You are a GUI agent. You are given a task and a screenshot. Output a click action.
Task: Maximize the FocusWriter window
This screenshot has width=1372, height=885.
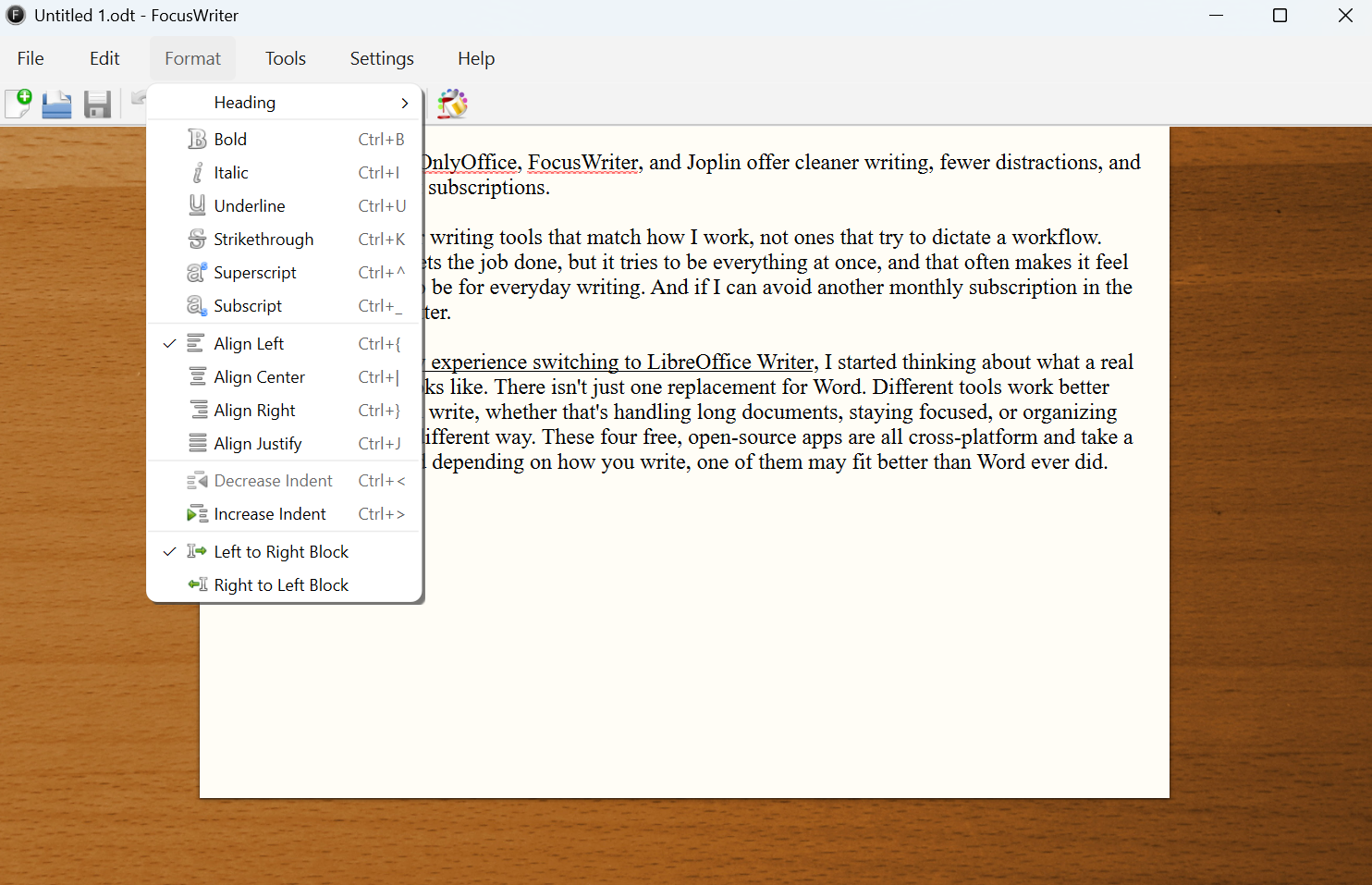1280,16
